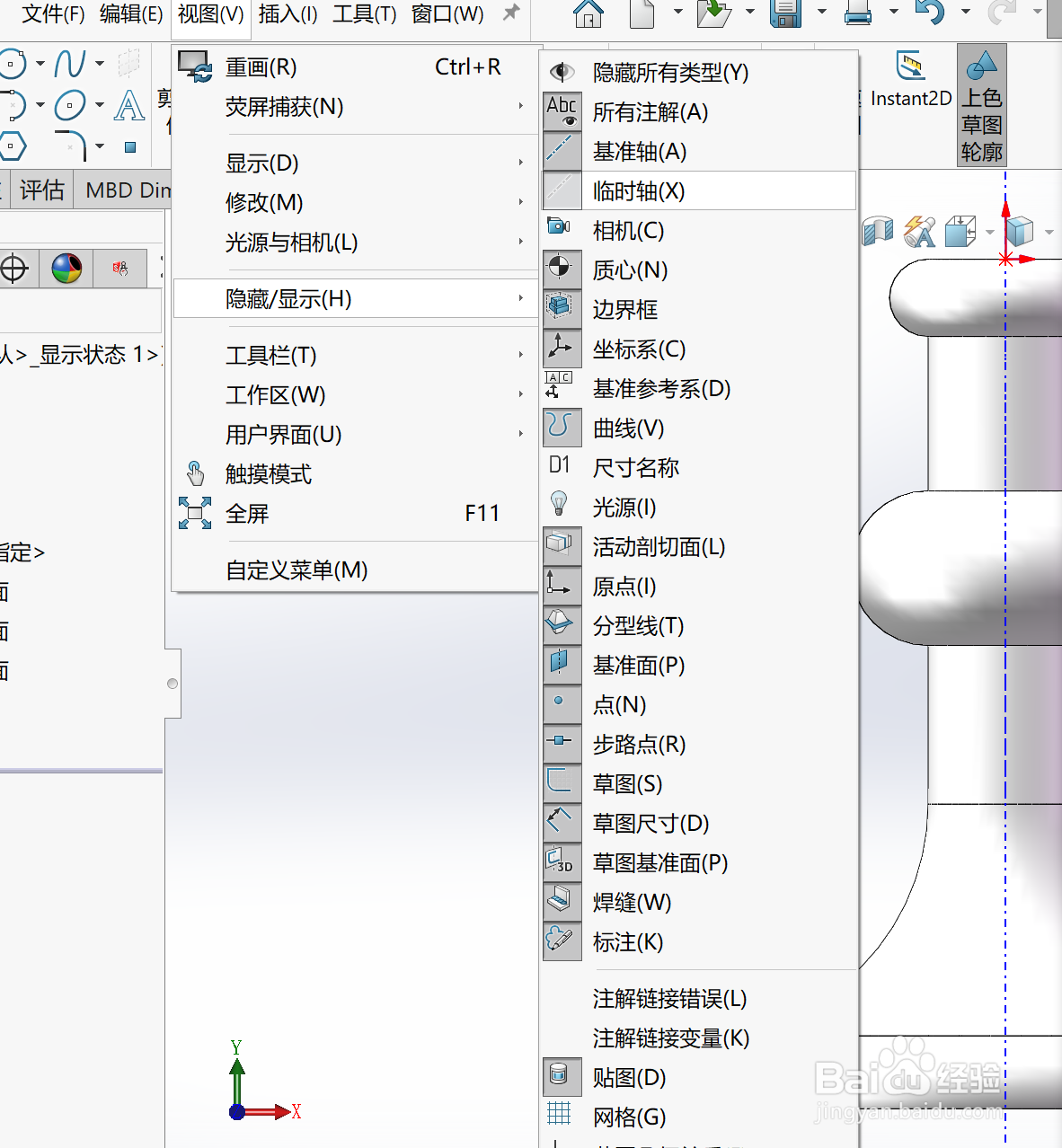The width and height of the screenshot is (1062, 1148).
Task: Select the Spline sketch tool
Action: pos(69,63)
